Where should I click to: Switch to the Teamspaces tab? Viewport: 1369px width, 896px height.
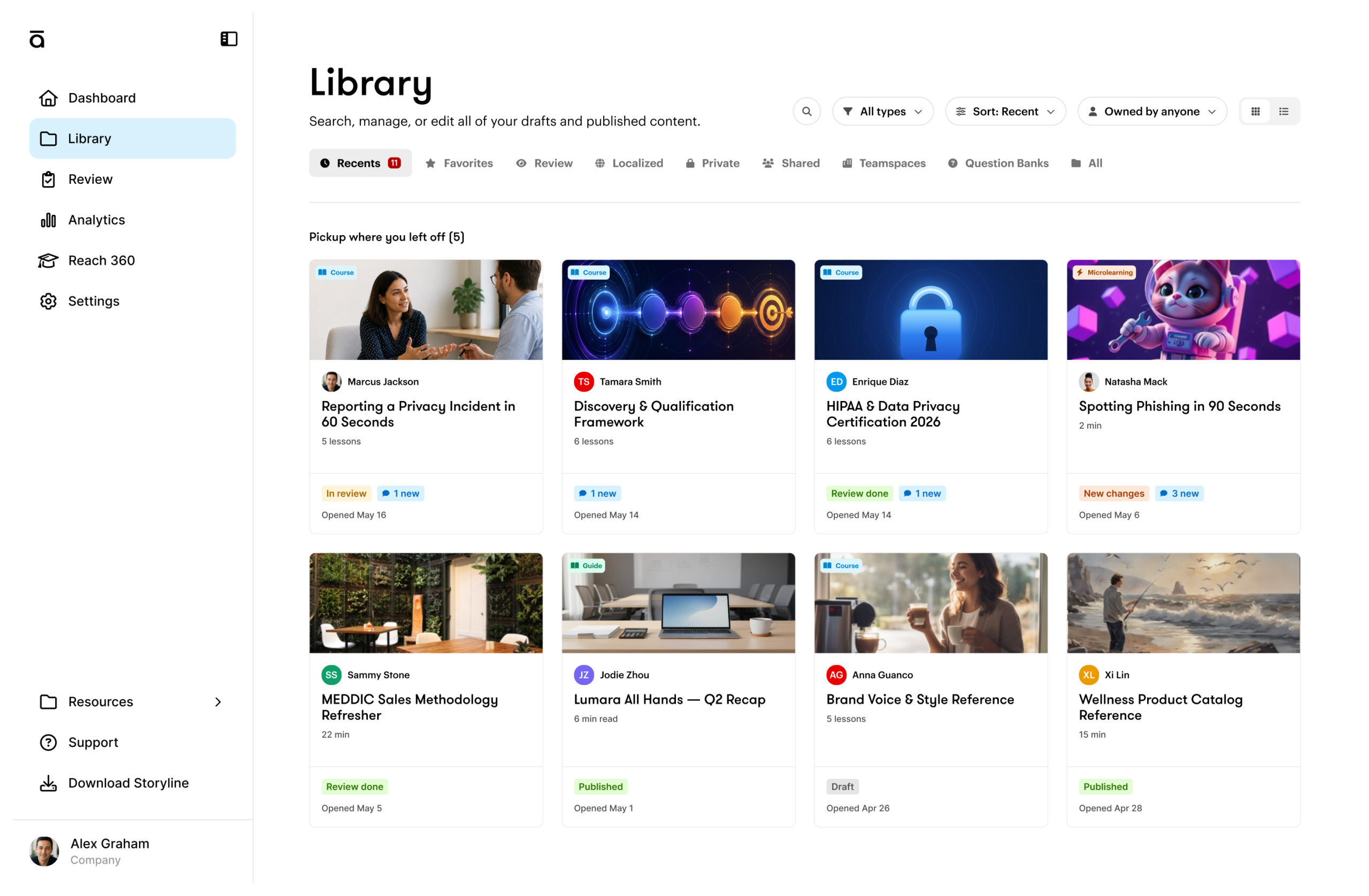point(883,164)
